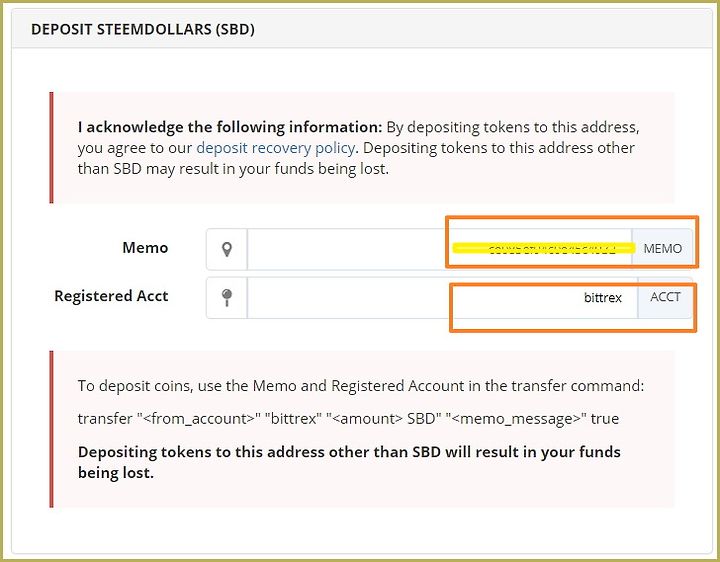720x562 pixels.
Task: Click the bittrex account value
Action: click(x=603, y=298)
